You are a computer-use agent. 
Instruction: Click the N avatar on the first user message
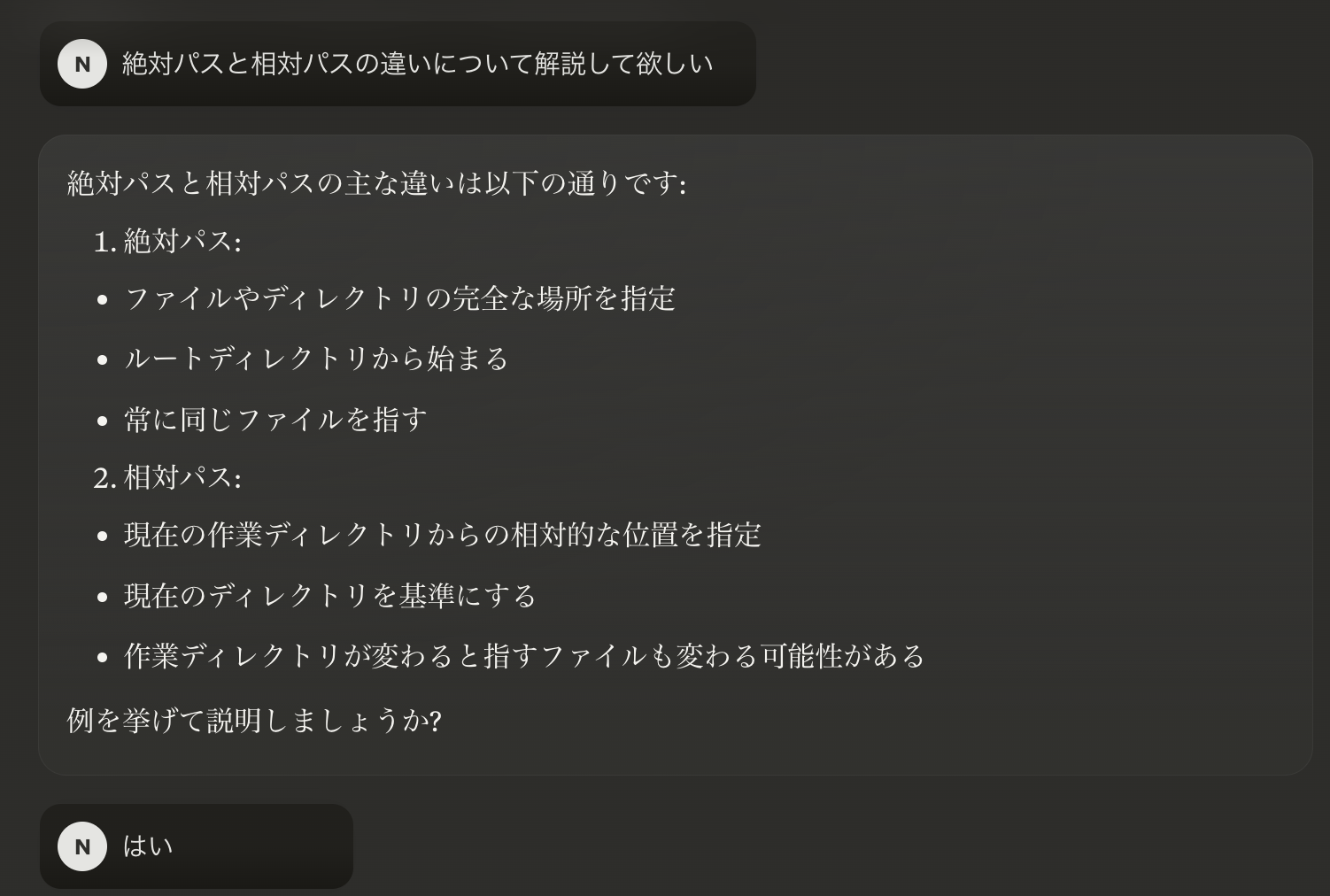(x=81, y=64)
